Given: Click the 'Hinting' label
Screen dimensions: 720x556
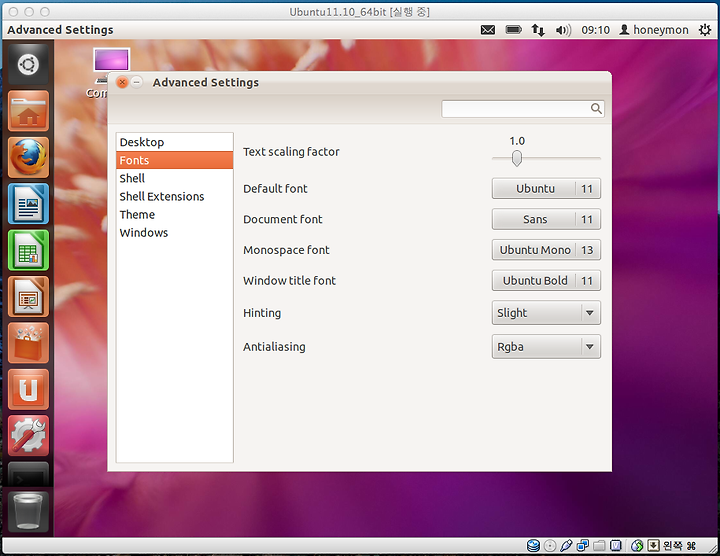Looking at the screenshot, I should pyautogui.click(x=262, y=313).
